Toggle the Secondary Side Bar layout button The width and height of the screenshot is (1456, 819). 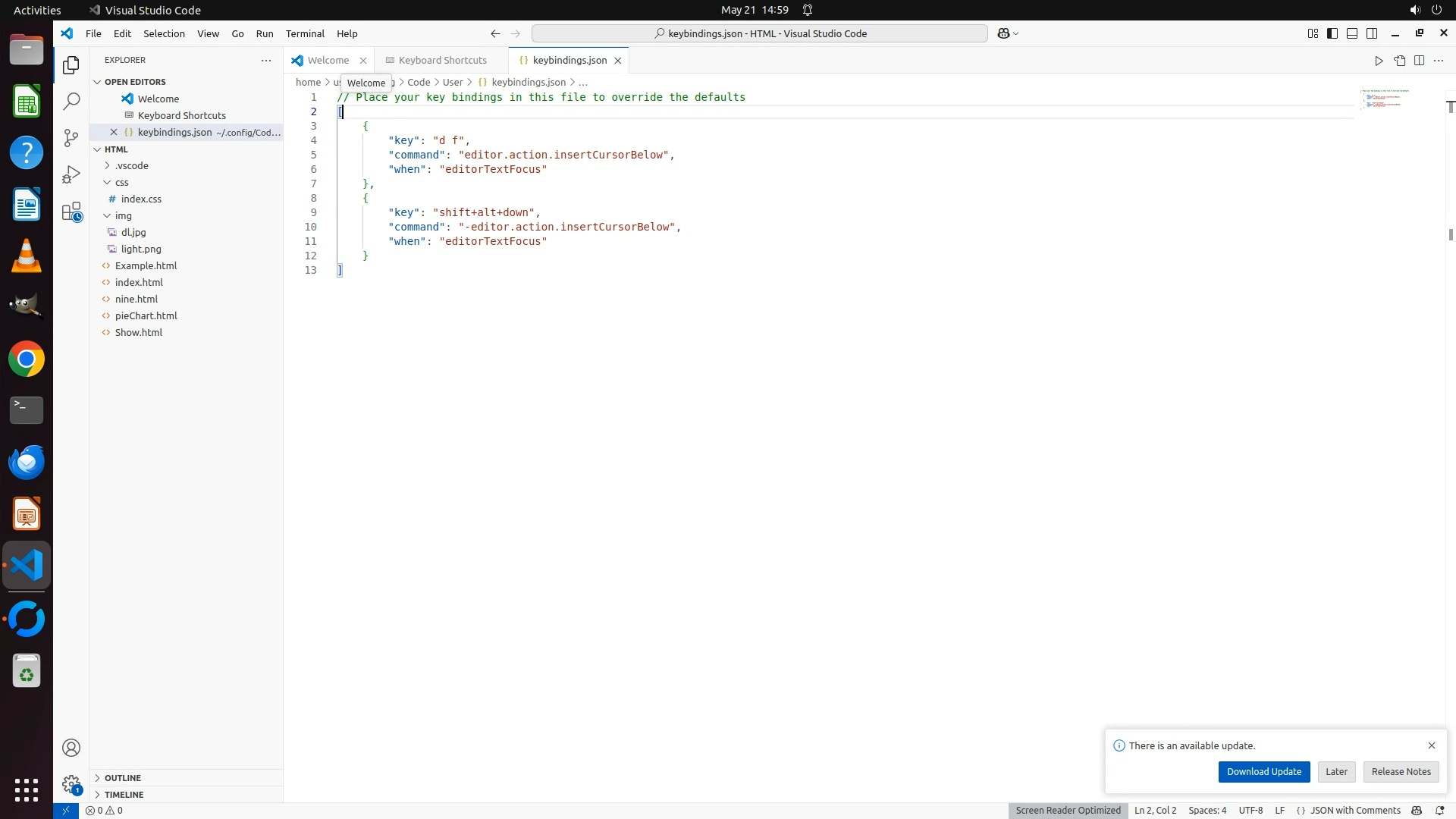coord(1372,33)
